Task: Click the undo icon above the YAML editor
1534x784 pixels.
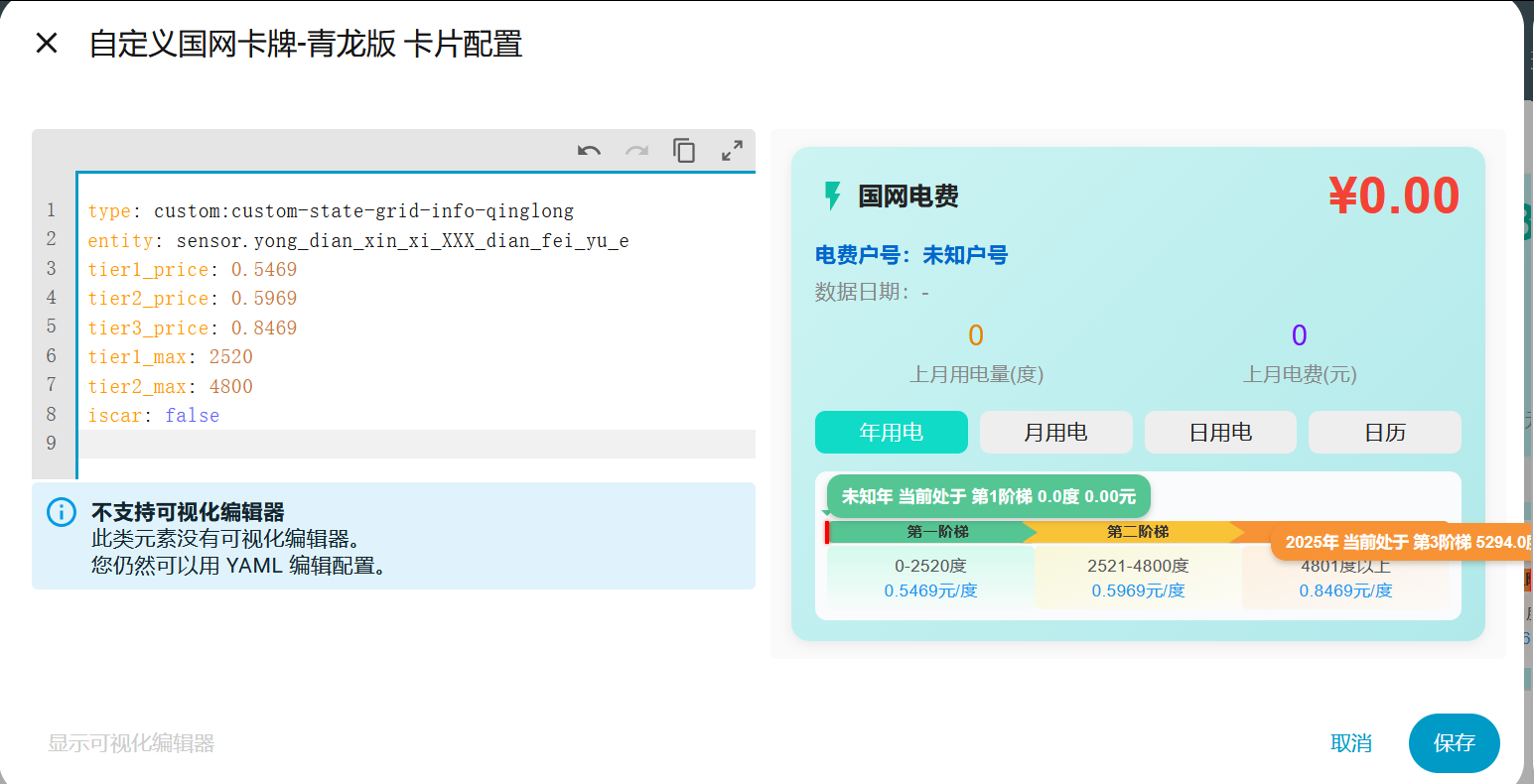Action: click(x=588, y=150)
